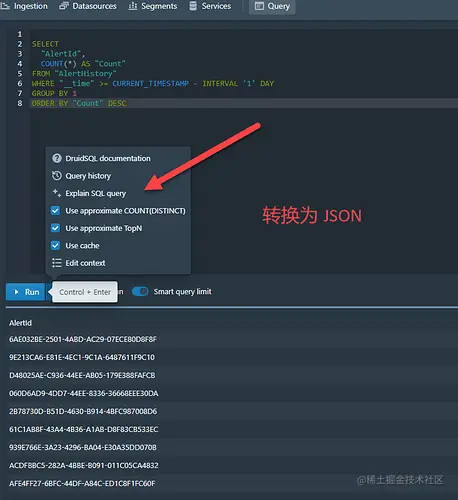Image resolution: width=458 pixels, height=500 pixels.
Task: Toggle the Use approximate TopN checkbox
Action: 55,228
